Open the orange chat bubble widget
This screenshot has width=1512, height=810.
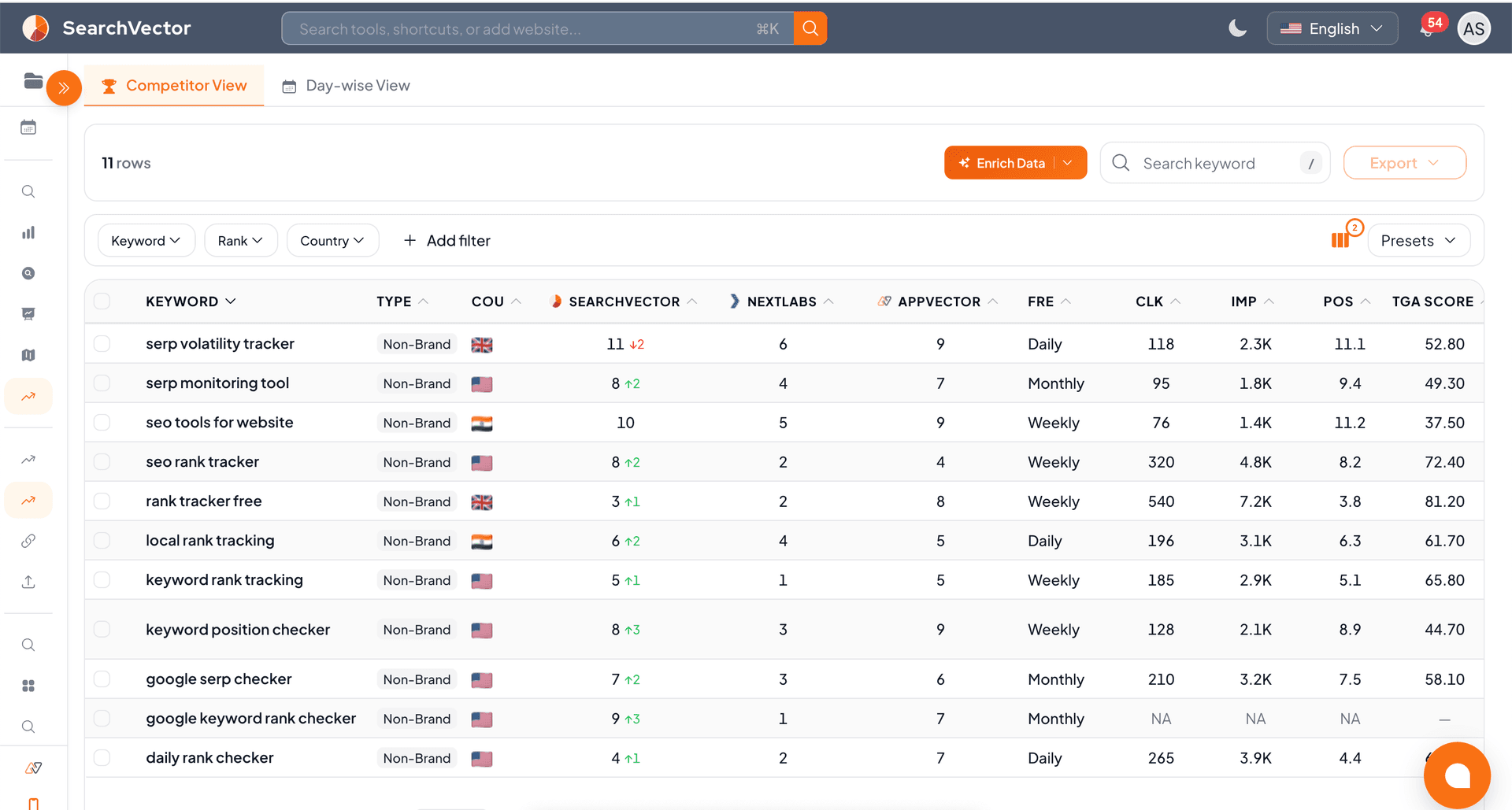point(1457,775)
